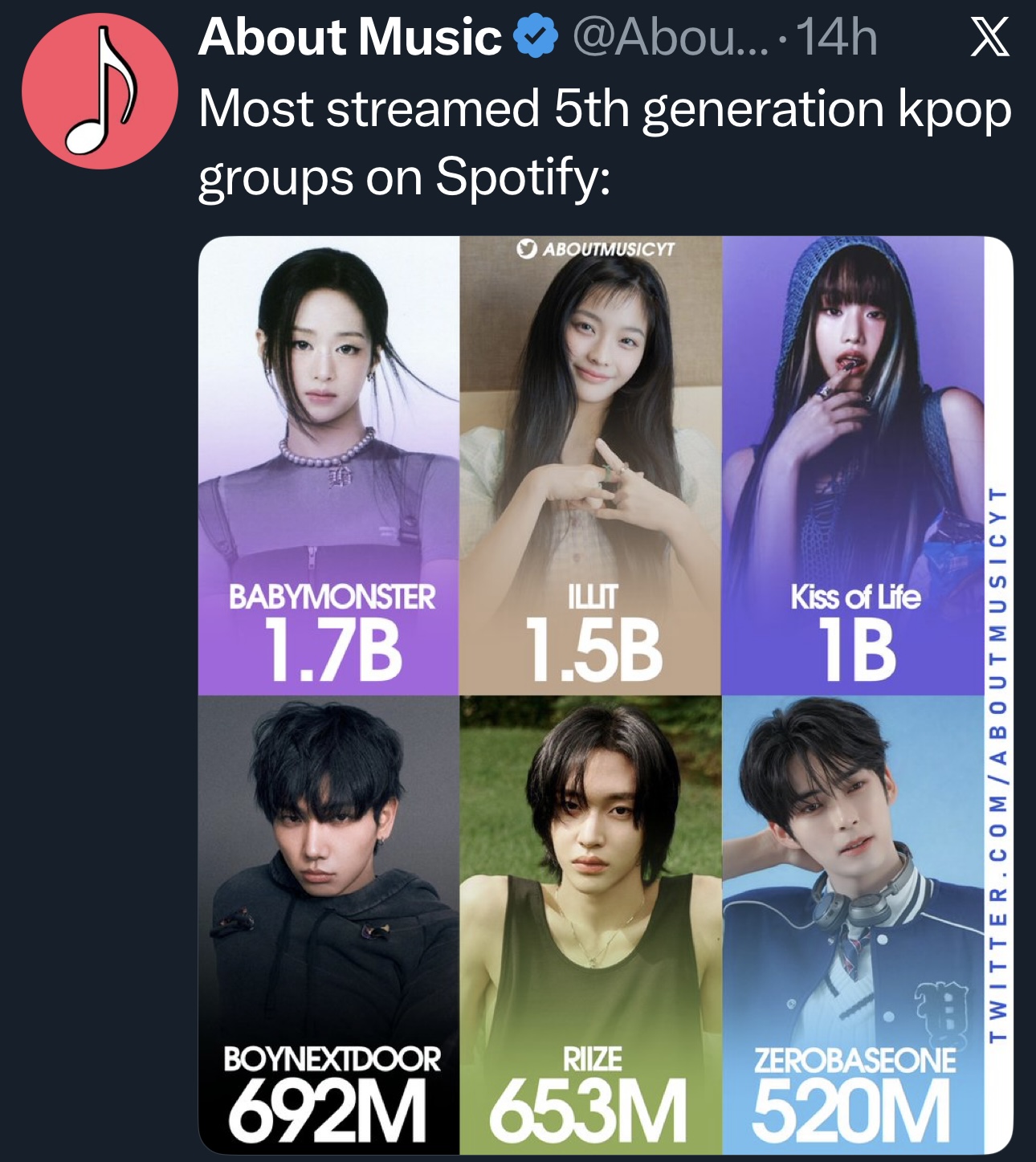Image resolution: width=1036 pixels, height=1162 pixels.
Task: Click the Twitter bird ABOUTMUSICYT watermark
Action: tap(595, 249)
